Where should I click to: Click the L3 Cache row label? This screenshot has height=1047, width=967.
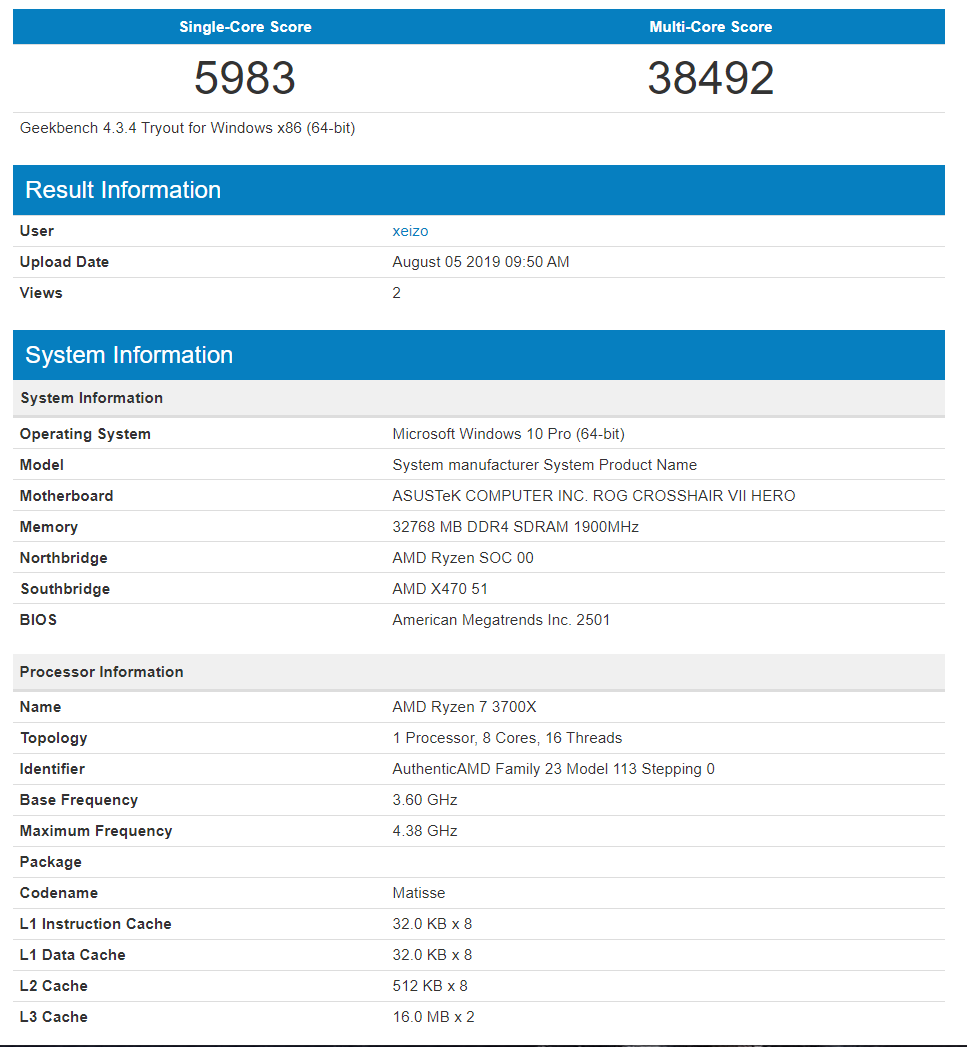[53, 1018]
